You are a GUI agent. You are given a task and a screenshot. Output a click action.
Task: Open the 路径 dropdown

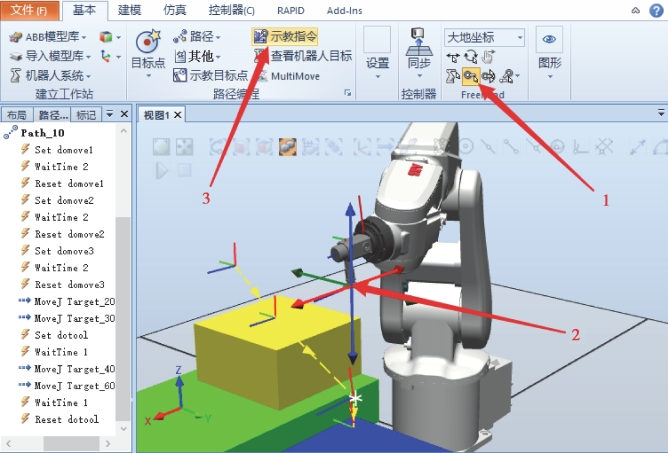coord(197,37)
